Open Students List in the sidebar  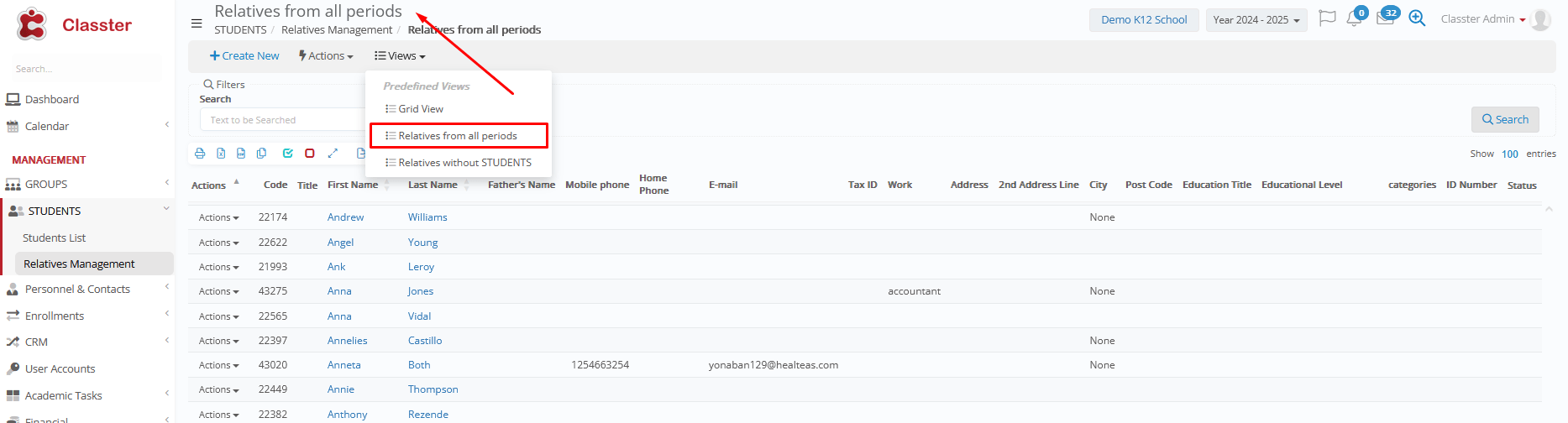tap(55, 238)
